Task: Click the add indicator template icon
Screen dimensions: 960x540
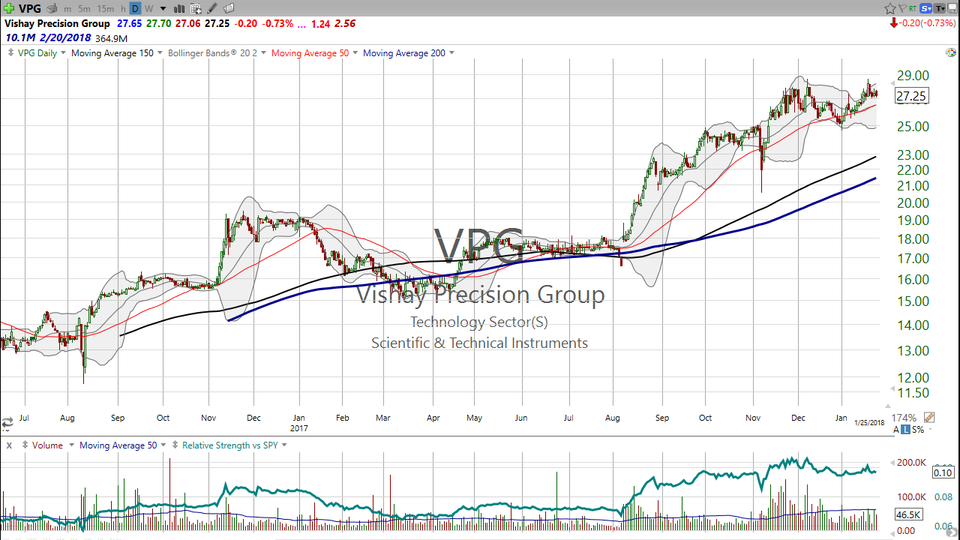Action: point(196,9)
